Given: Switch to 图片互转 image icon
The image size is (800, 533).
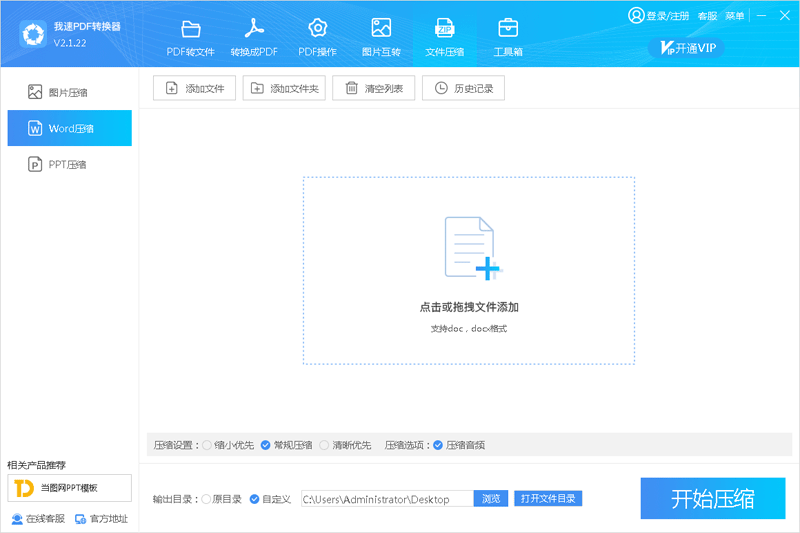Looking at the screenshot, I should pos(381,29).
